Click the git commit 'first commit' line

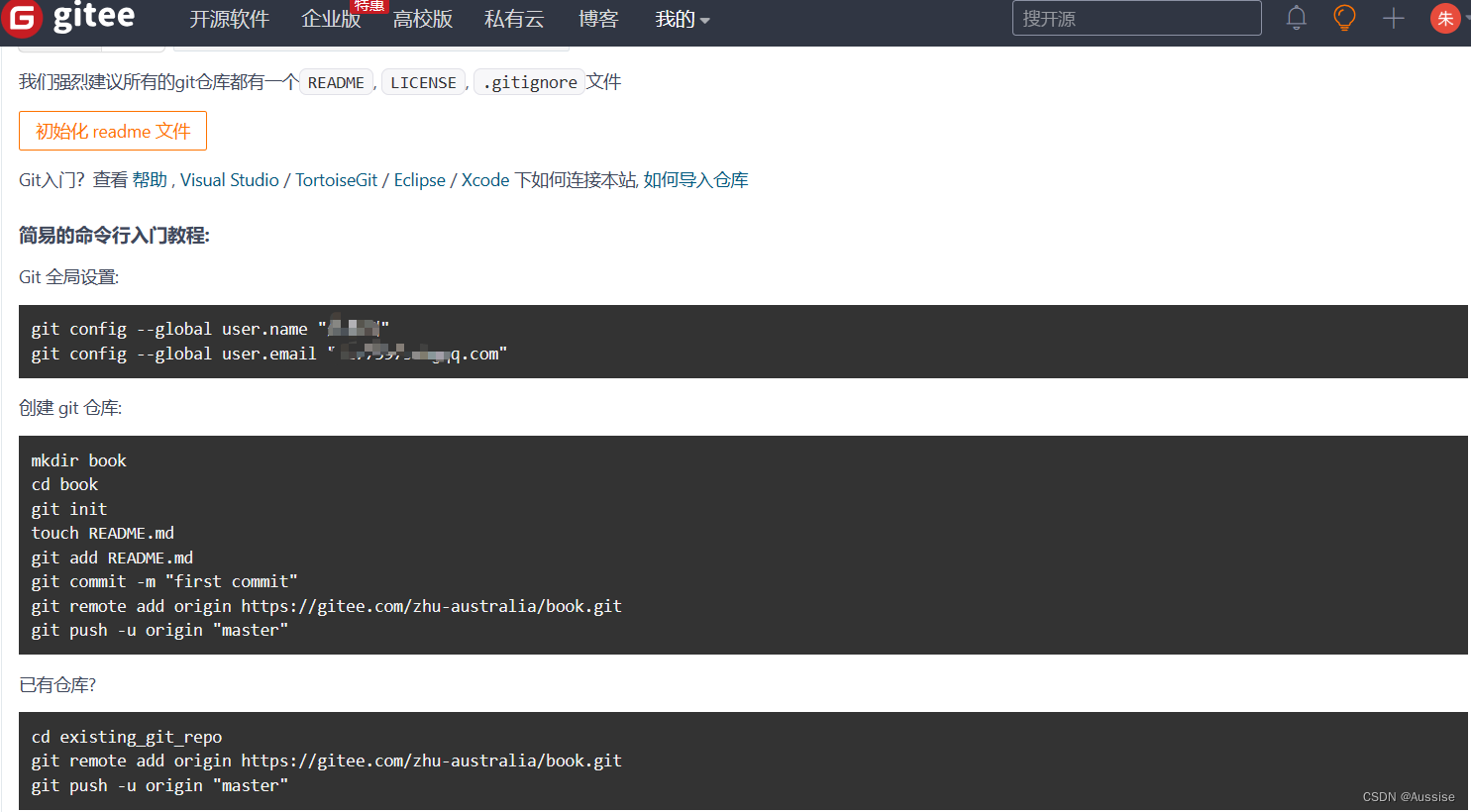click(x=164, y=581)
